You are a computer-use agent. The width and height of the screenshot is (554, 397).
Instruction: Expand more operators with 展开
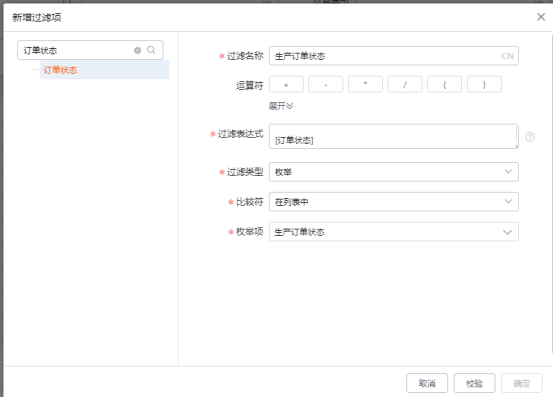point(281,106)
